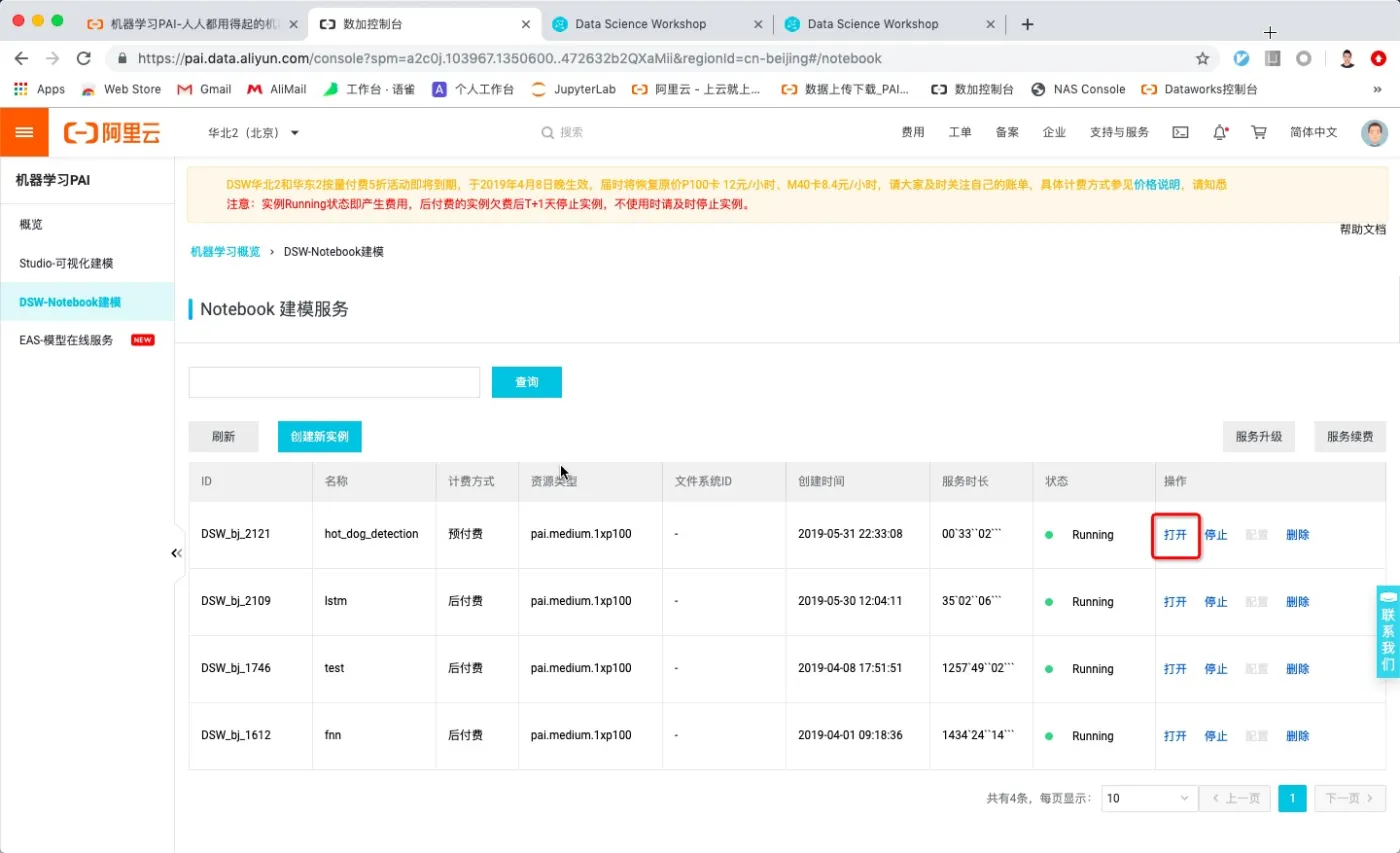Click the 服务升级 button

pyautogui.click(x=1259, y=437)
